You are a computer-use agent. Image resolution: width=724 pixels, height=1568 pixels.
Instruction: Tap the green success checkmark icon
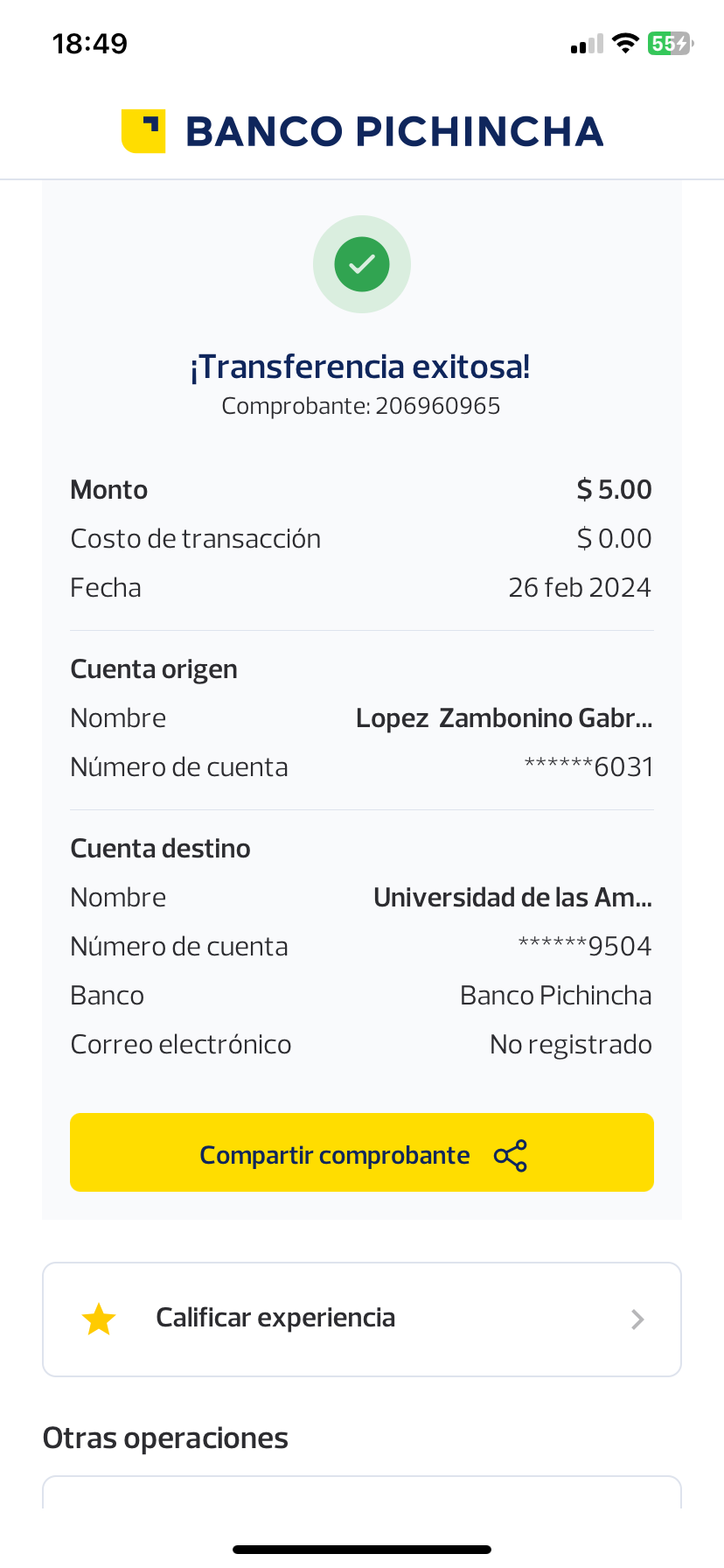(x=362, y=264)
